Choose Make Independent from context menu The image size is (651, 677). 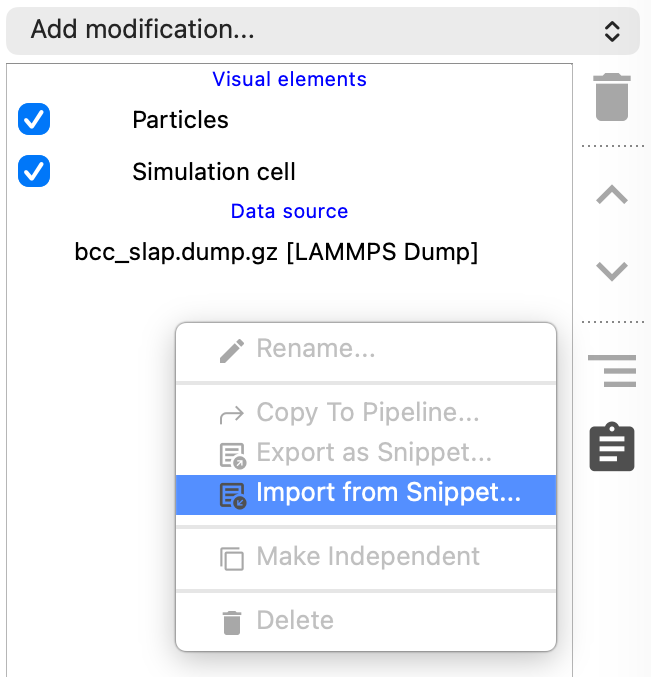coord(367,557)
